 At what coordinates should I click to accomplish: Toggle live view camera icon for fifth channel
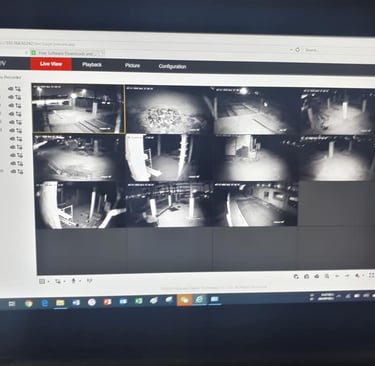(12, 122)
